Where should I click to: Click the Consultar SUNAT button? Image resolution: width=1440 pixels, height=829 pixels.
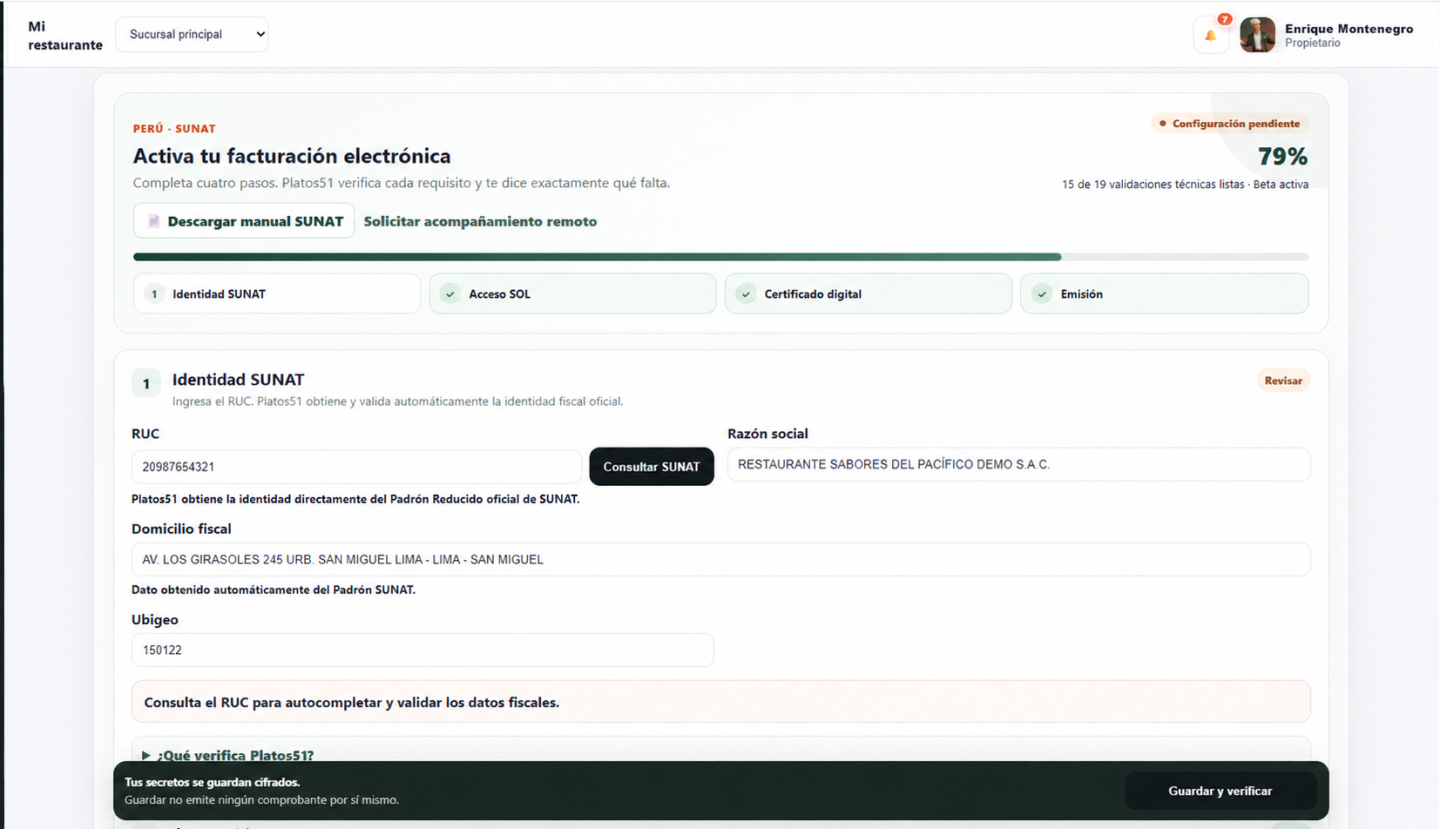pyautogui.click(x=652, y=466)
